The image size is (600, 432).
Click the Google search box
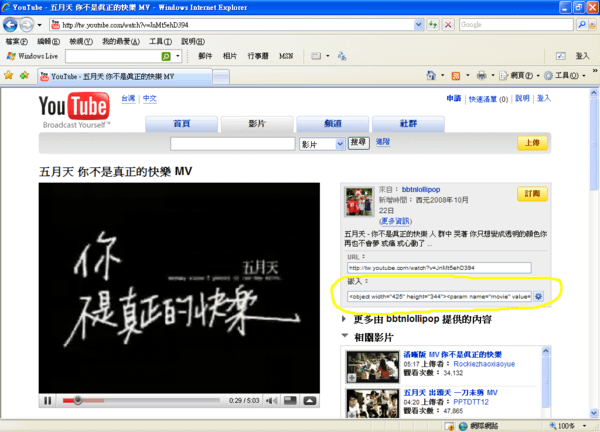point(516,24)
